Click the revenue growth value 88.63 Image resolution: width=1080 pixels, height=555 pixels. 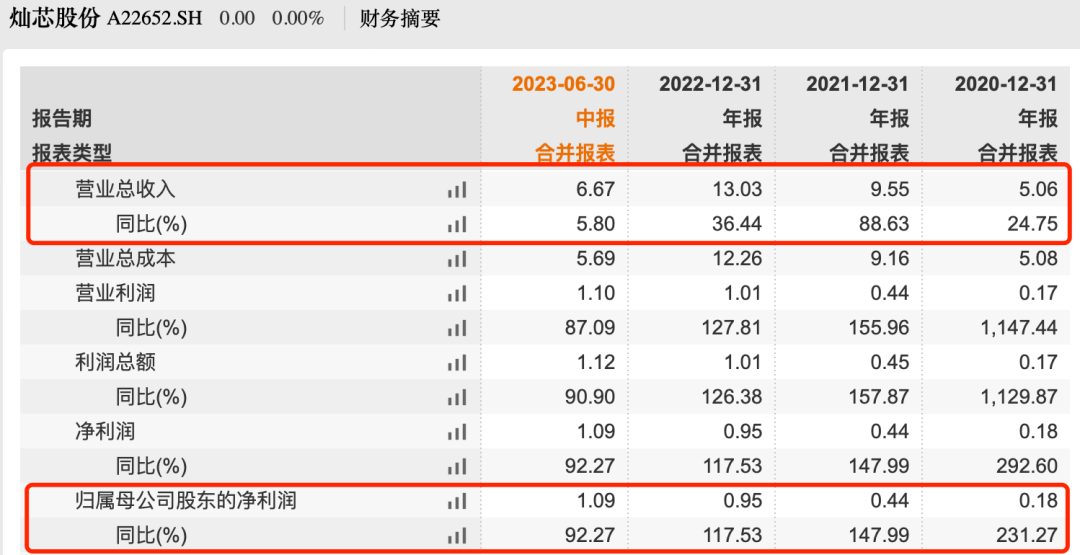pyautogui.click(x=884, y=224)
